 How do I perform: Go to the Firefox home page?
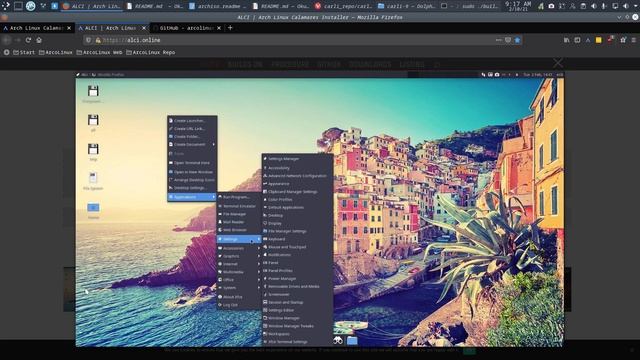[x=39, y=40]
